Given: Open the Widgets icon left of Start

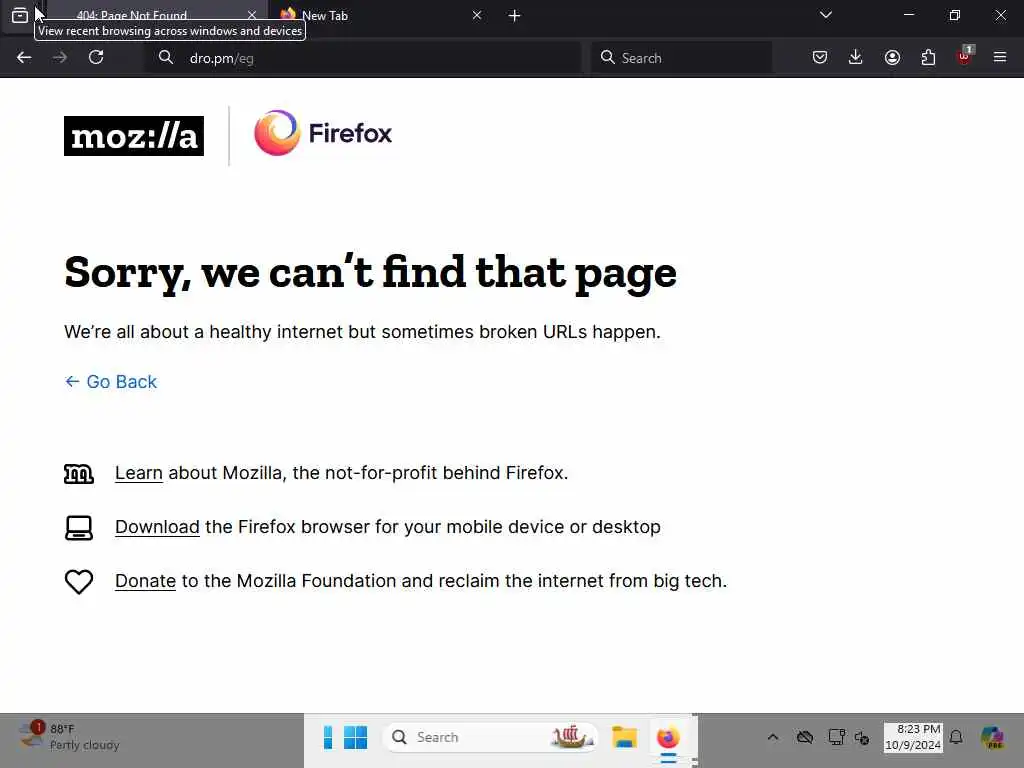Looking at the screenshot, I should 328,737.
